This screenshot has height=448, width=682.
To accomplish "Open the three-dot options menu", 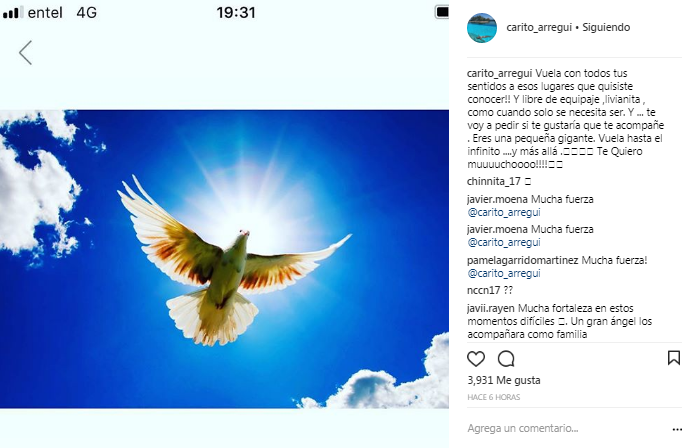I will point(677,429).
